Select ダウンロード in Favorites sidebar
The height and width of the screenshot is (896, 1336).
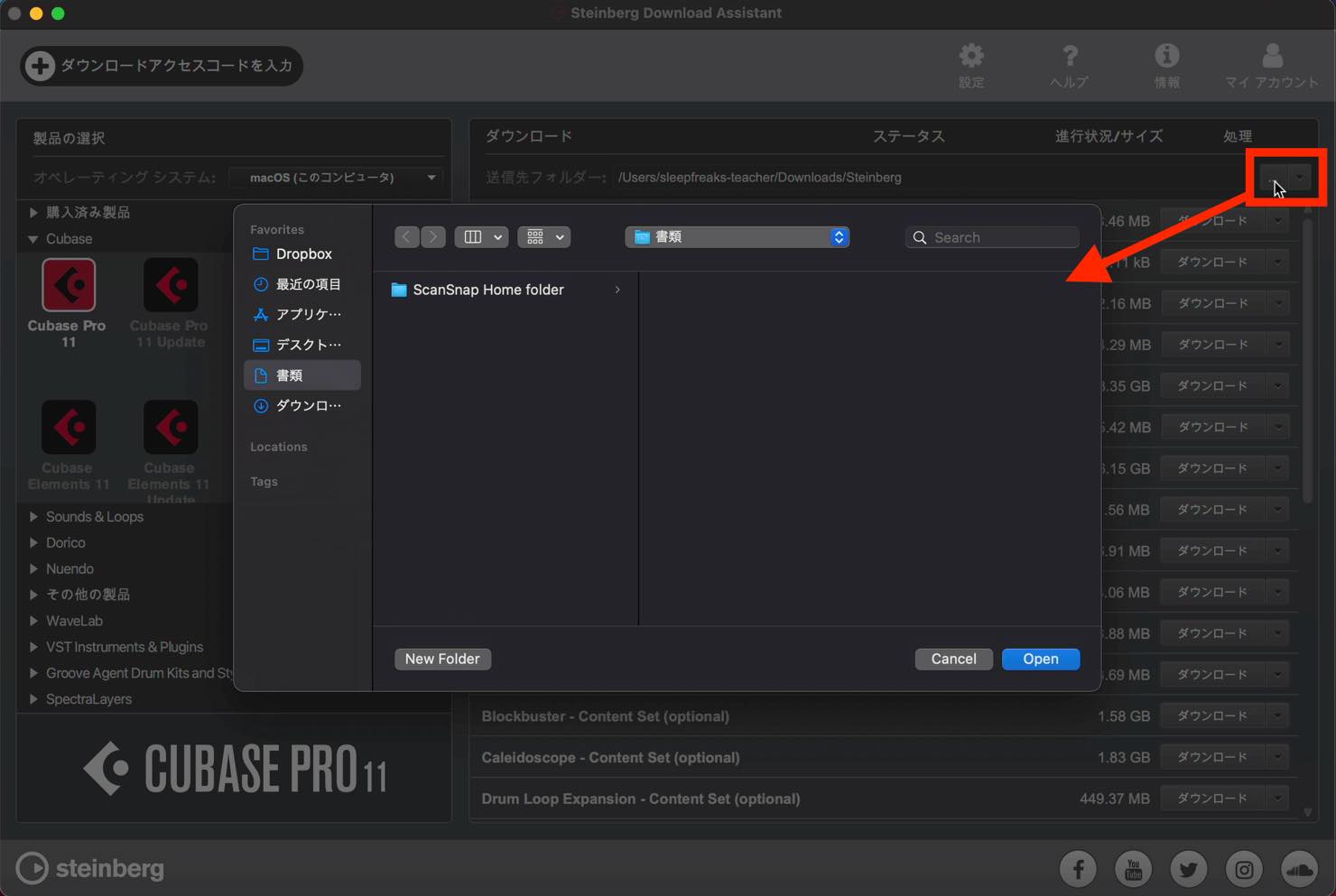[x=302, y=406]
